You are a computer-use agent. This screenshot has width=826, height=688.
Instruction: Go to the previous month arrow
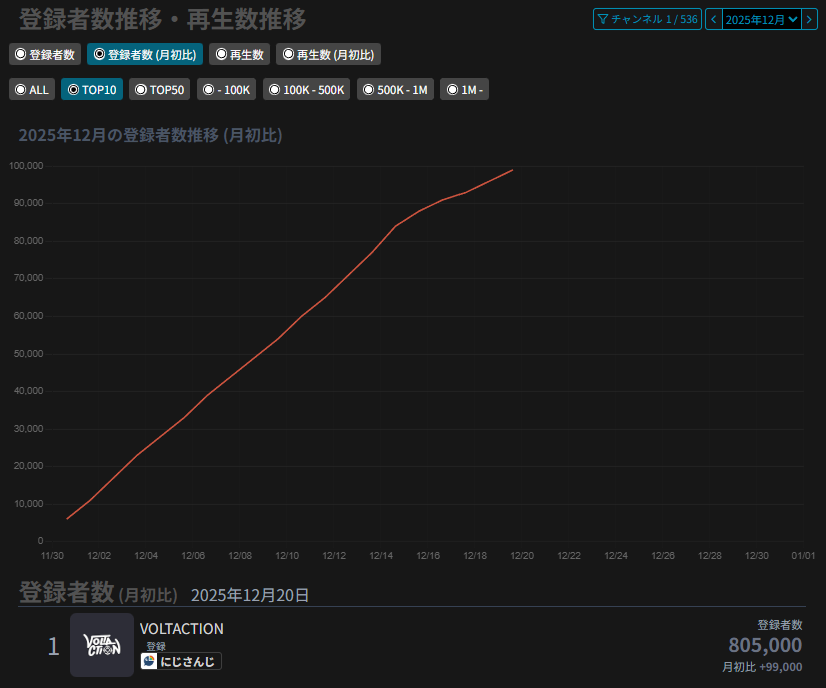coord(714,19)
